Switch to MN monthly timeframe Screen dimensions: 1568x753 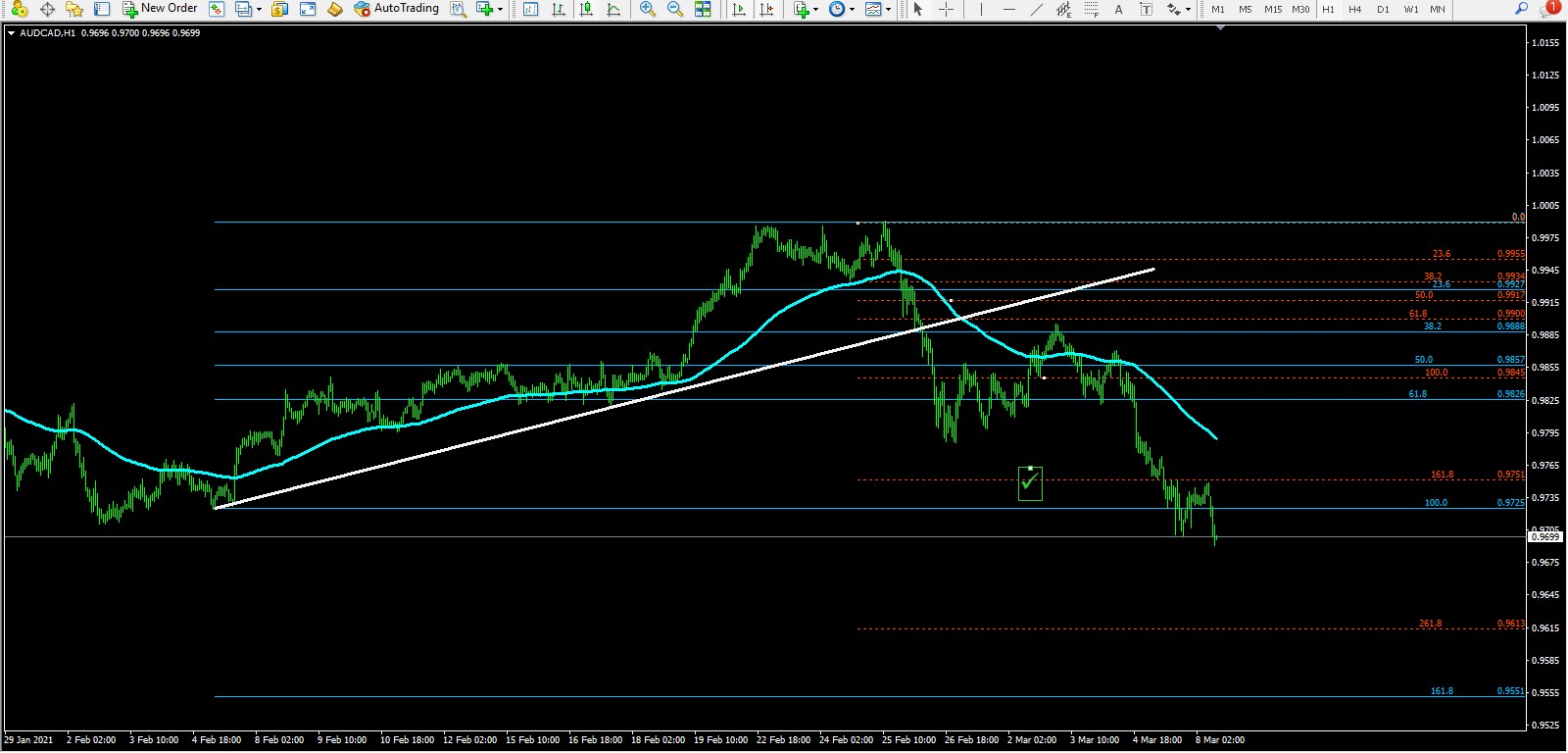point(1438,9)
